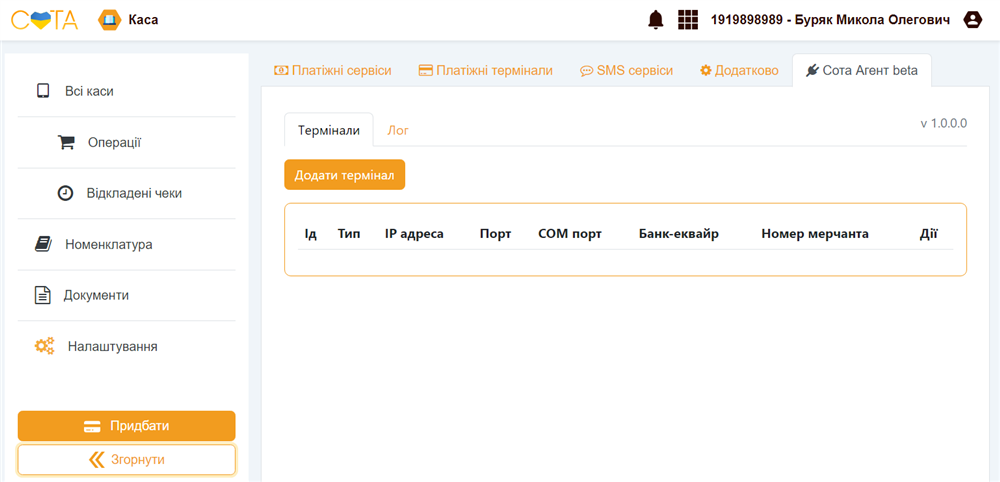Open Документи section
This screenshot has height=482, width=1000.
96,295
